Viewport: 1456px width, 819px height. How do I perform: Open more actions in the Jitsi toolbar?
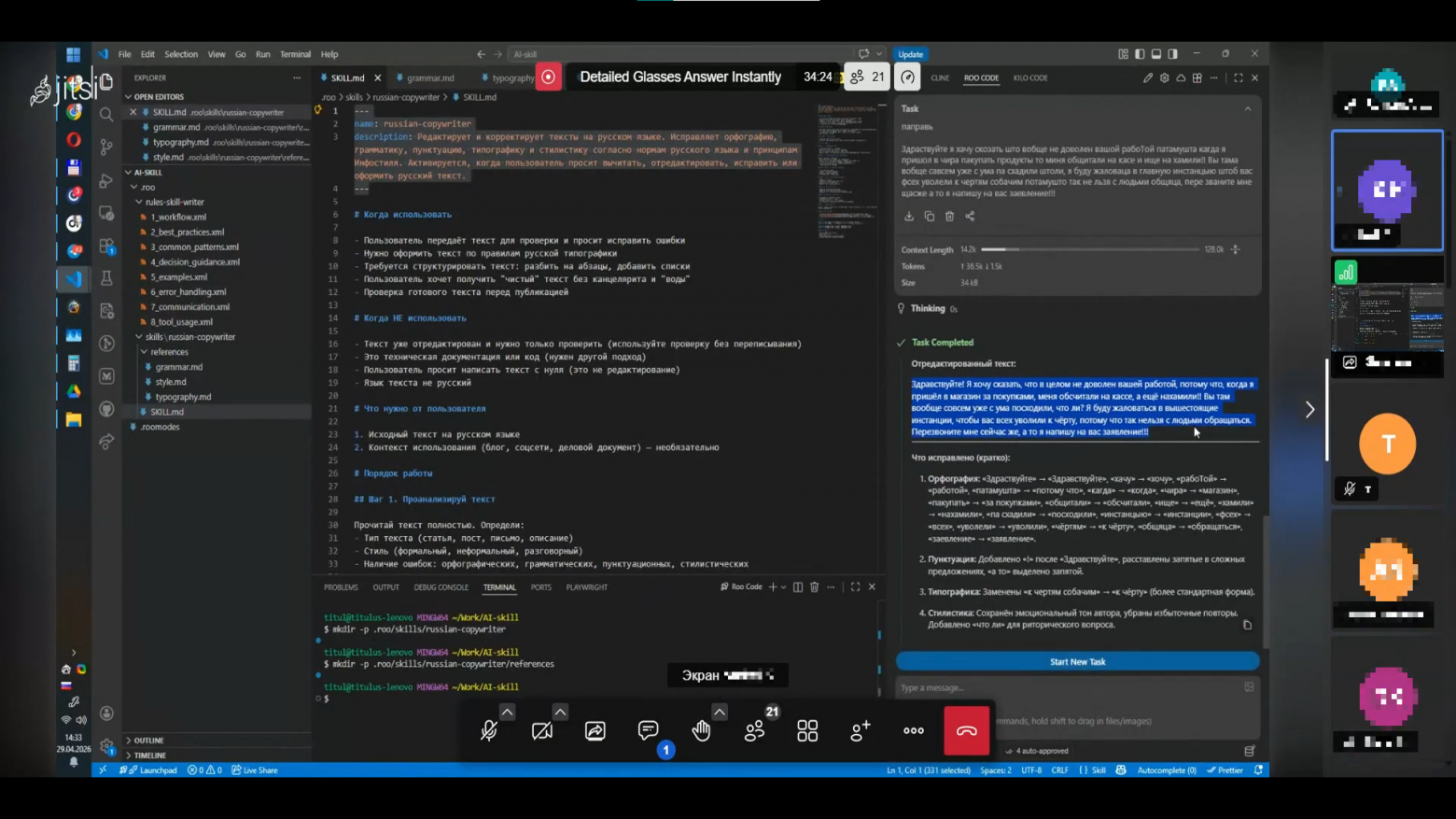point(914,730)
